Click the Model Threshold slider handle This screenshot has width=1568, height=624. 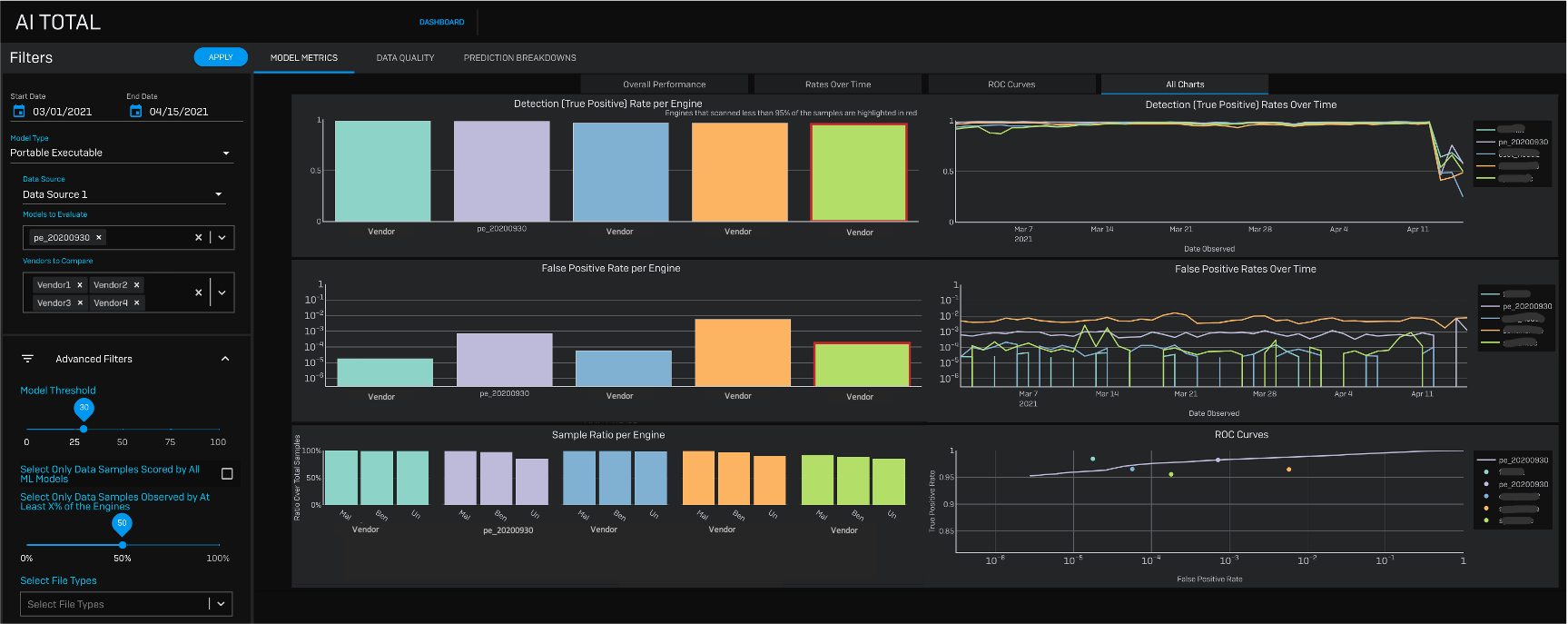point(84,429)
